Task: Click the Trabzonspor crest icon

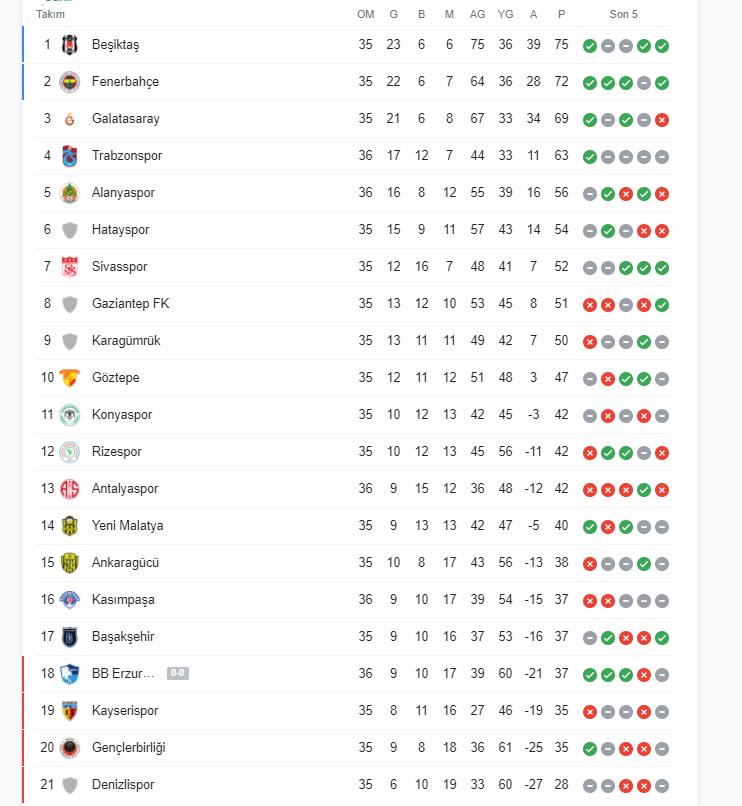Action: 69,156
